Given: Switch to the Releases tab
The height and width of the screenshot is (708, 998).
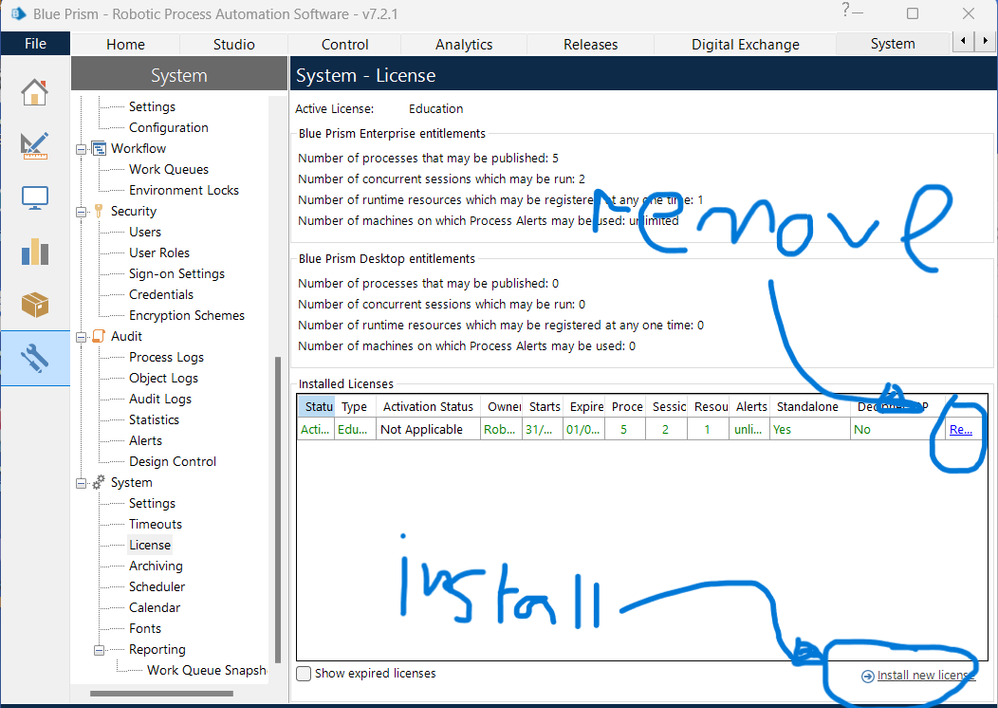Looking at the screenshot, I should [x=590, y=45].
